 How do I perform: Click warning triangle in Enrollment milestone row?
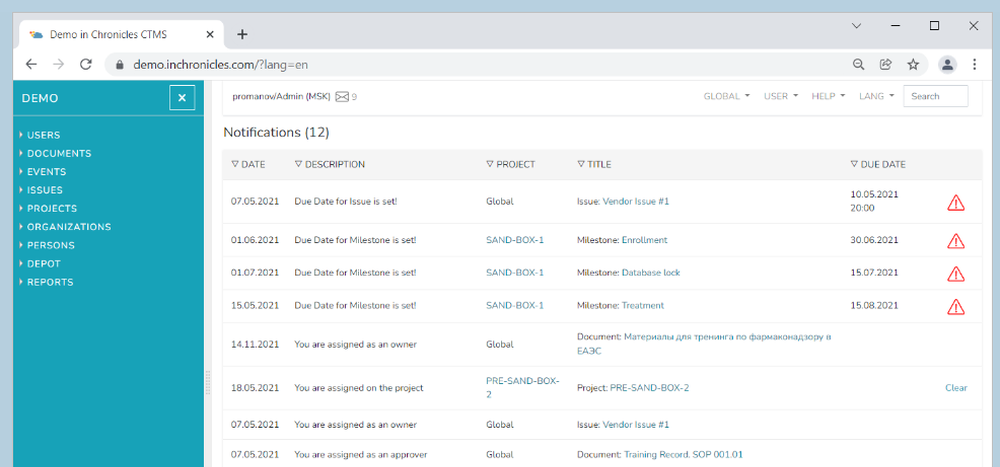coord(955,241)
